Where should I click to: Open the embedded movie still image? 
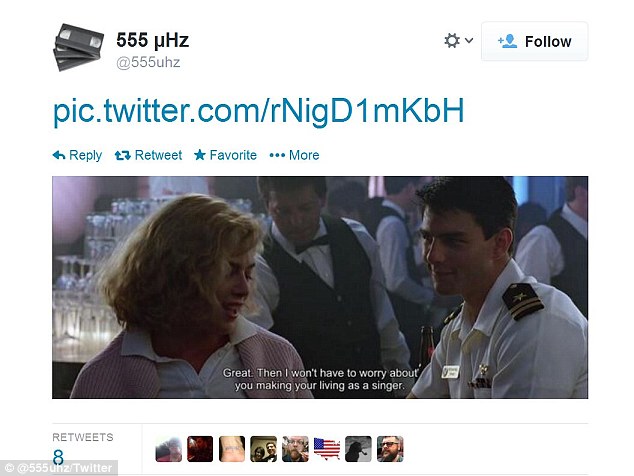(320, 287)
